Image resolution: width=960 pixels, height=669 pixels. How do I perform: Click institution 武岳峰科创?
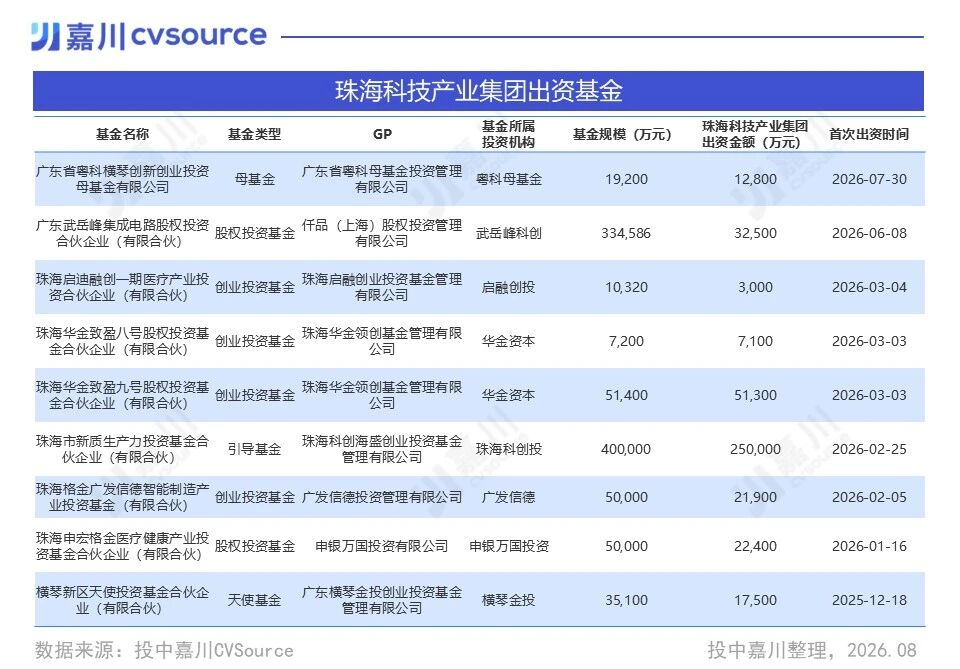pos(509,233)
